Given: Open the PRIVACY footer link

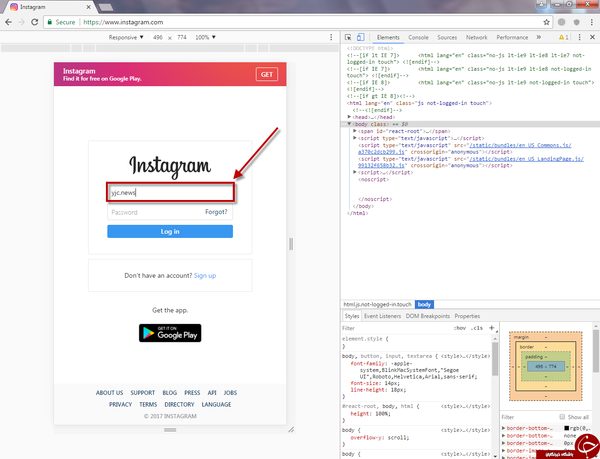Looking at the screenshot, I should point(120,404).
